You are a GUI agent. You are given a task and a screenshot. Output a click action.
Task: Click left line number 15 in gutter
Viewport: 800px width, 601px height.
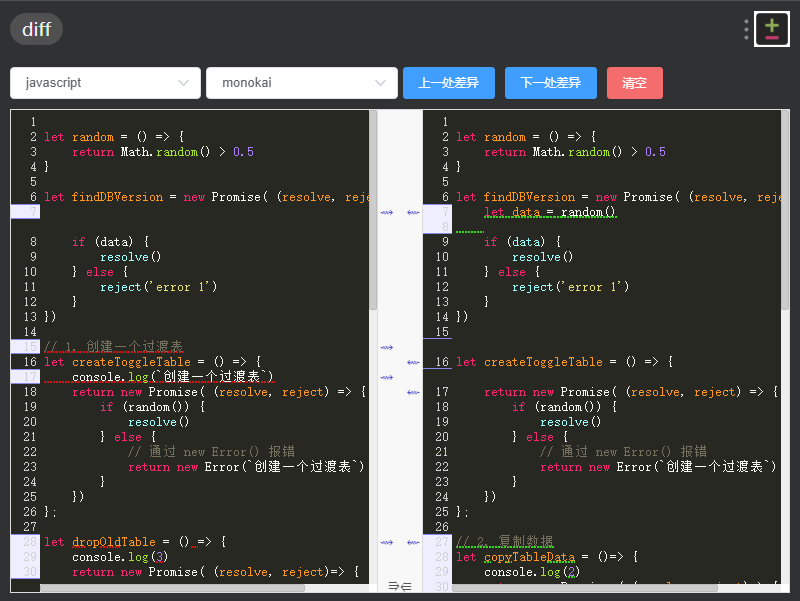click(x=30, y=346)
